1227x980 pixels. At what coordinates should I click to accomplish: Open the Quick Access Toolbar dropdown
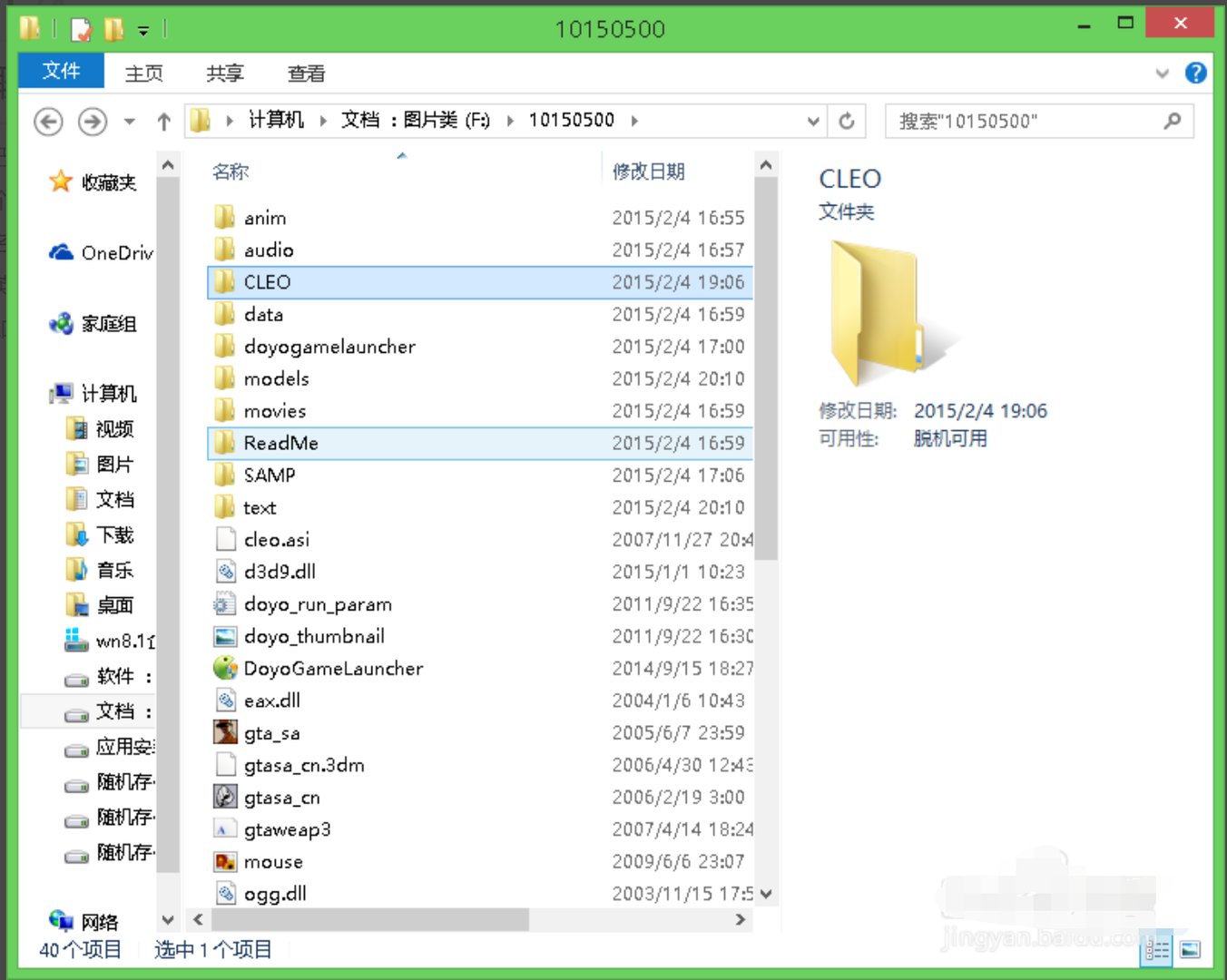(143, 30)
